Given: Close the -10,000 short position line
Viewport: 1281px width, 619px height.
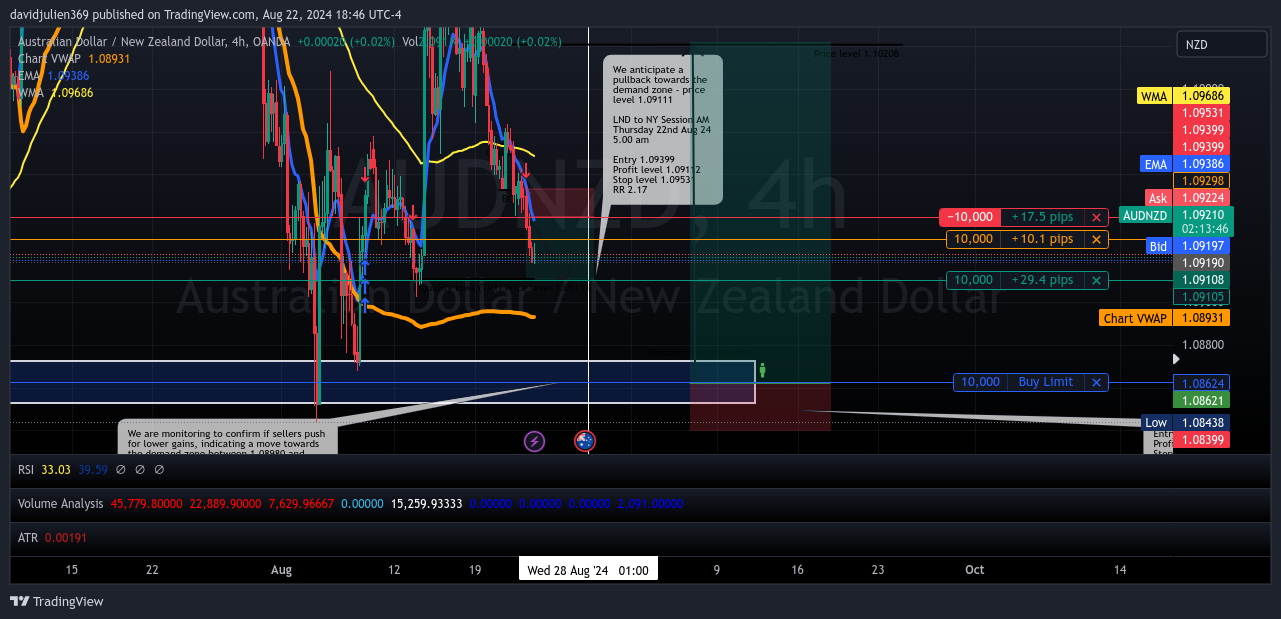Looking at the screenshot, I should tap(1097, 217).
